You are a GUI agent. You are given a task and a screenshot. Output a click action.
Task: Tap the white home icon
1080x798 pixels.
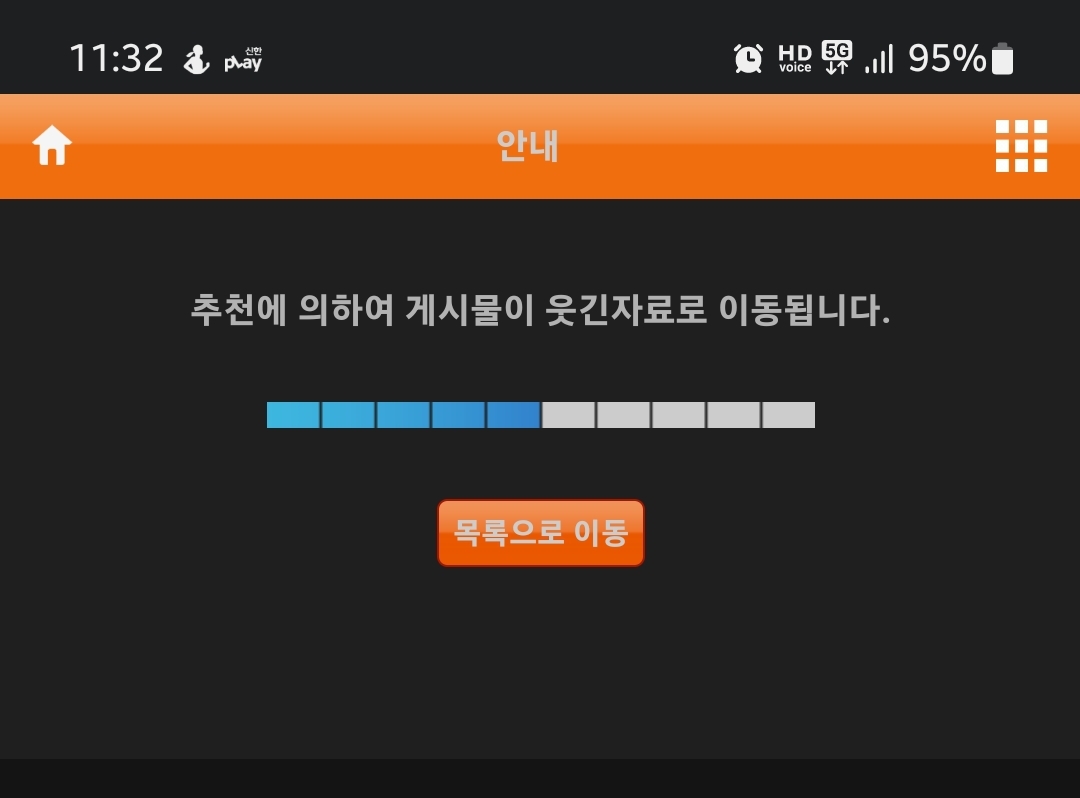click(52, 145)
